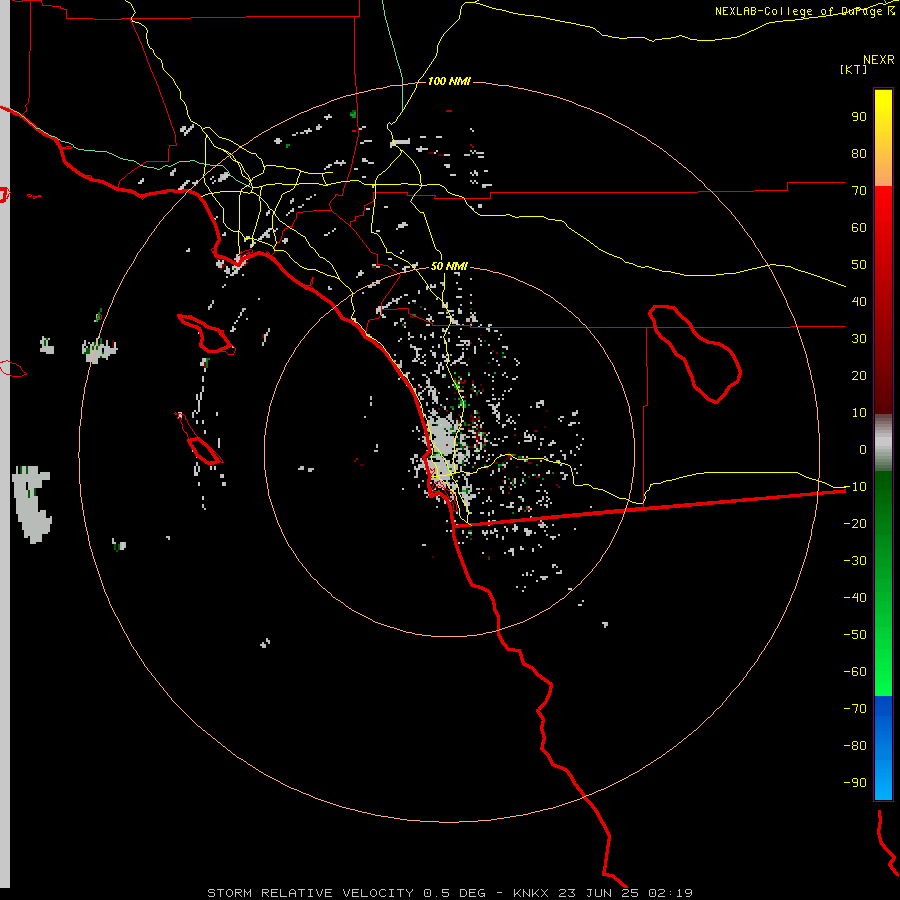Click the "KNKX" station ID in the caption
Image resolution: width=900 pixels, height=900 pixels.
pos(531,893)
